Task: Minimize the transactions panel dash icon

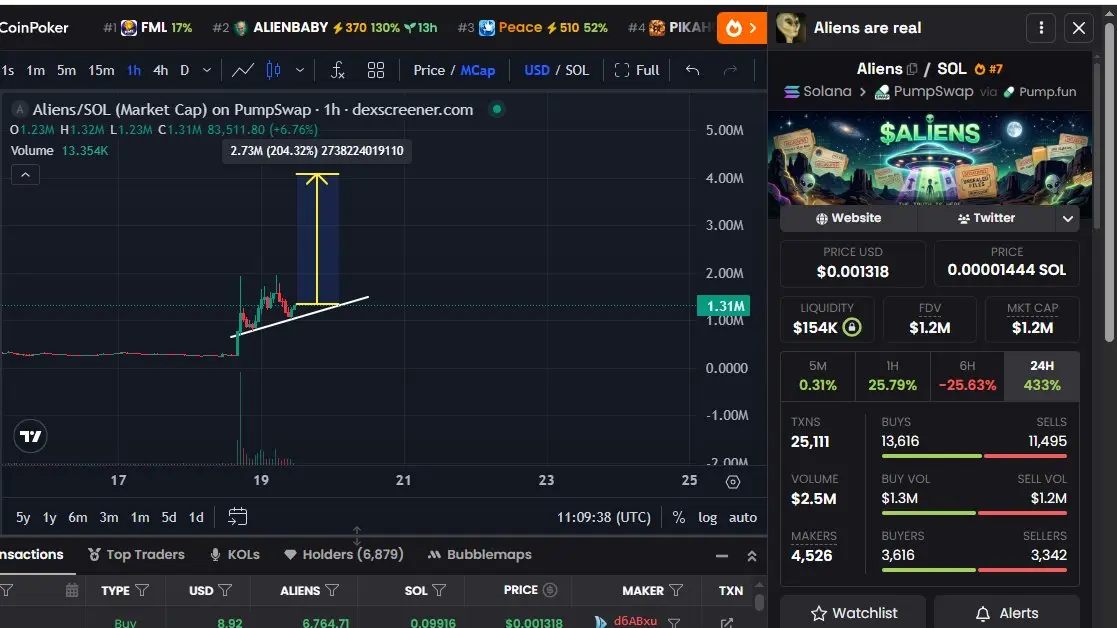Action: tap(722, 556)
